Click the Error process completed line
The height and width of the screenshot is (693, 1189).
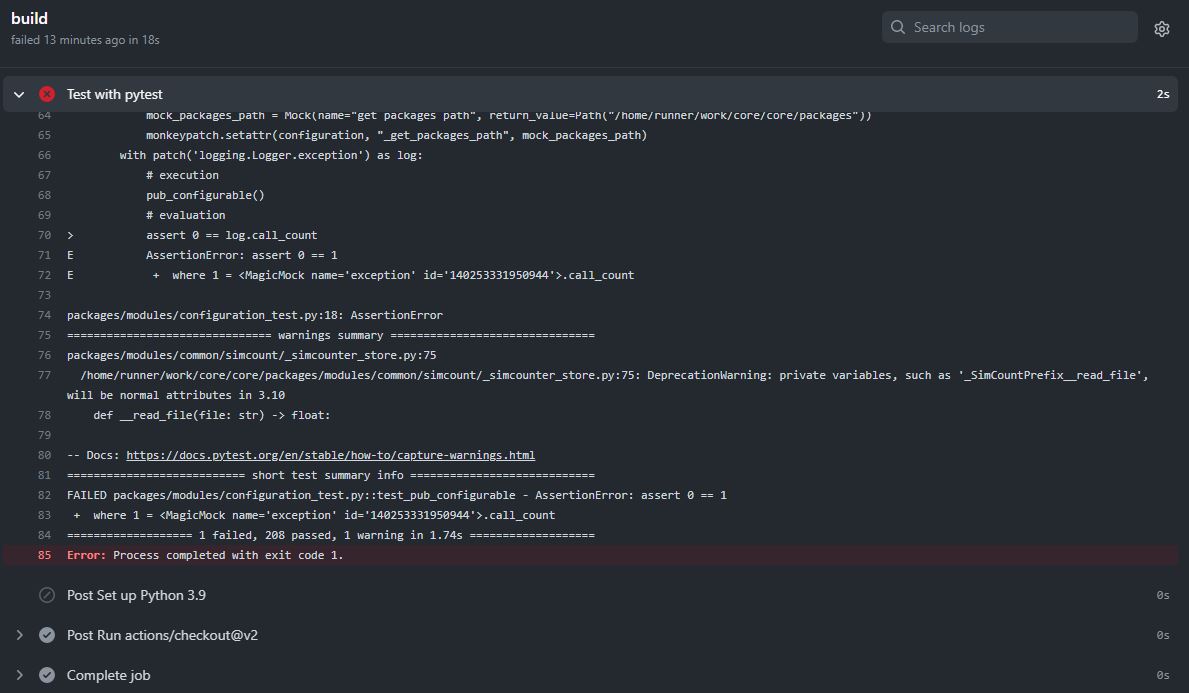[205, 555]
